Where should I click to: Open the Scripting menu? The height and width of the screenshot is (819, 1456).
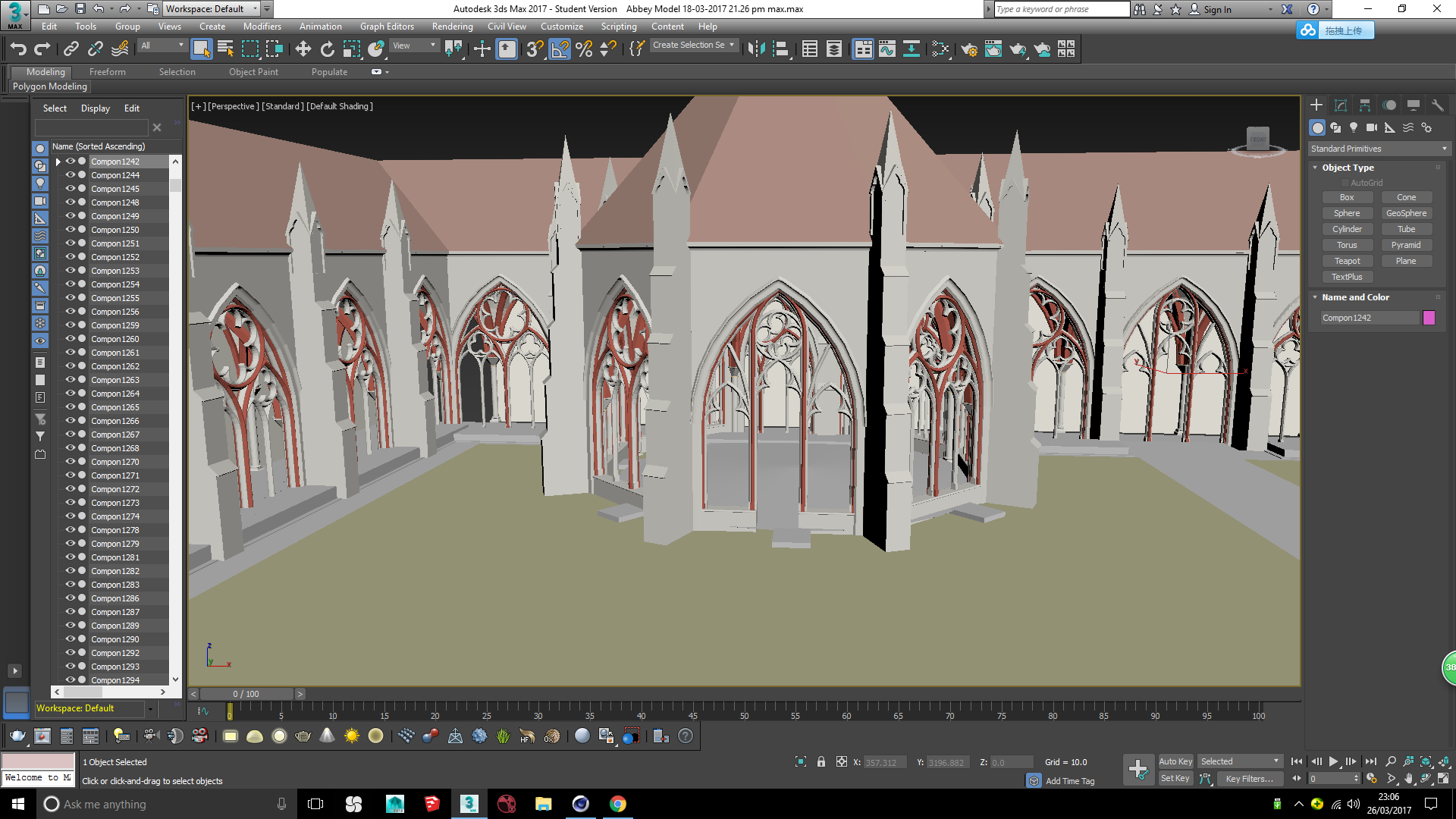click(619, 27)
